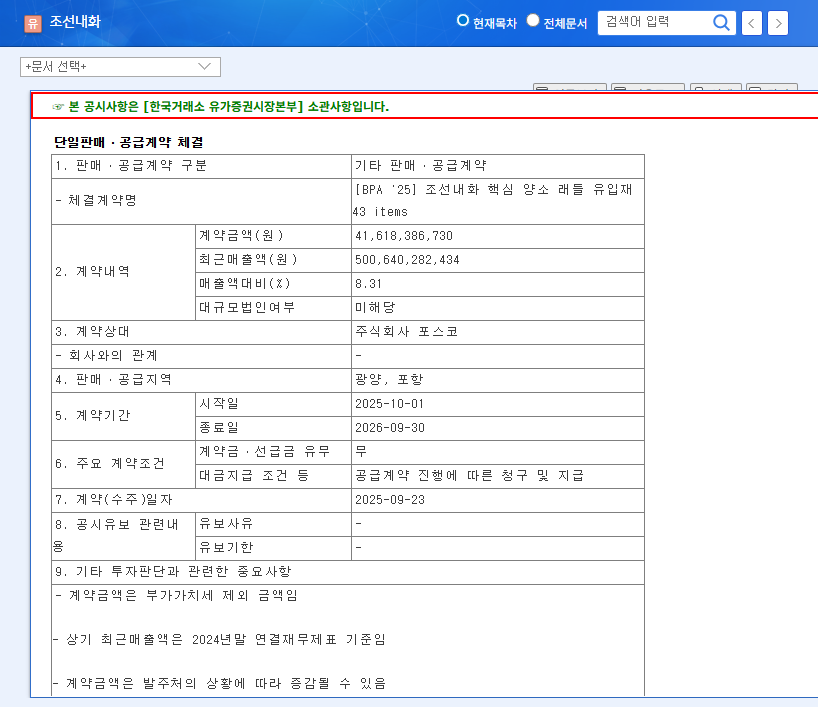
Task: Click the orange 유 market badge icon
Action: click(33, 23)
